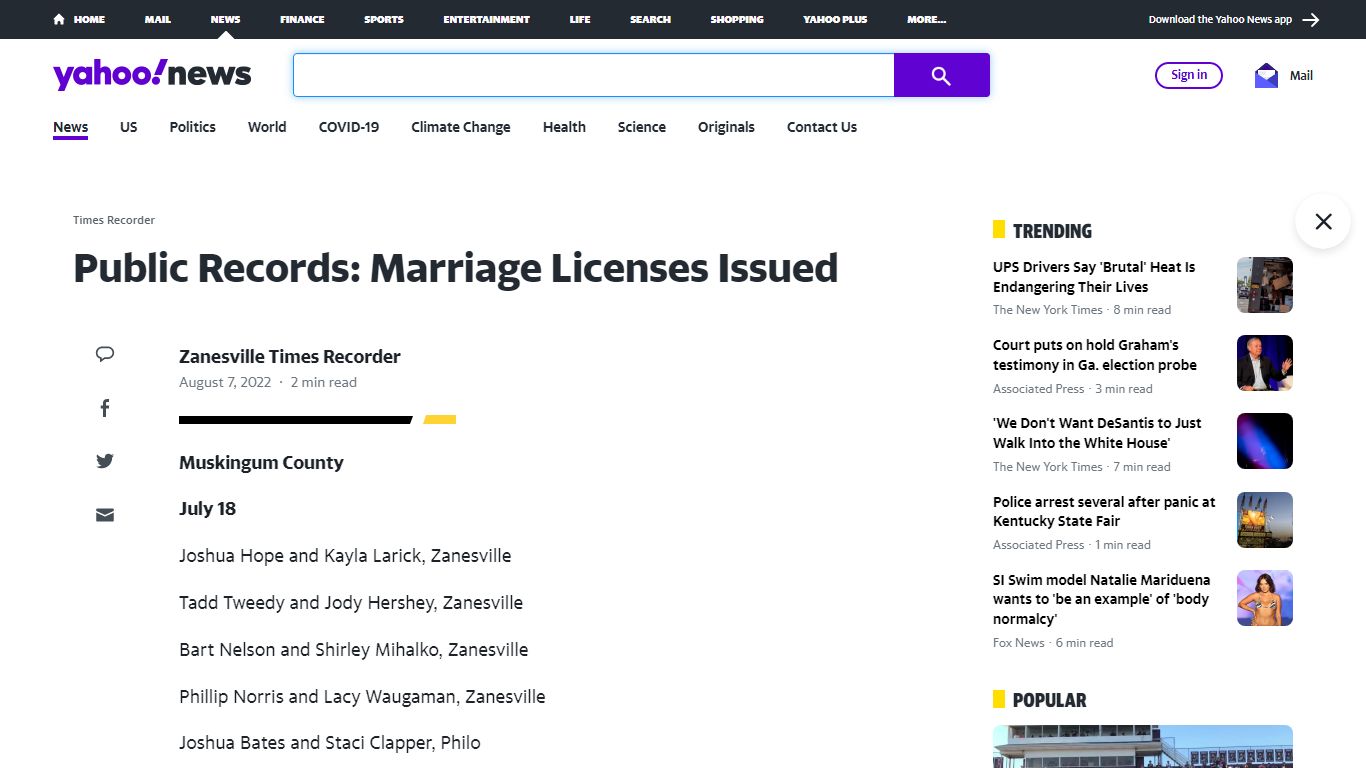1366x768 pixels.
Task: Open MAIL in the top navigation bar
Action: tap(157, 19)
